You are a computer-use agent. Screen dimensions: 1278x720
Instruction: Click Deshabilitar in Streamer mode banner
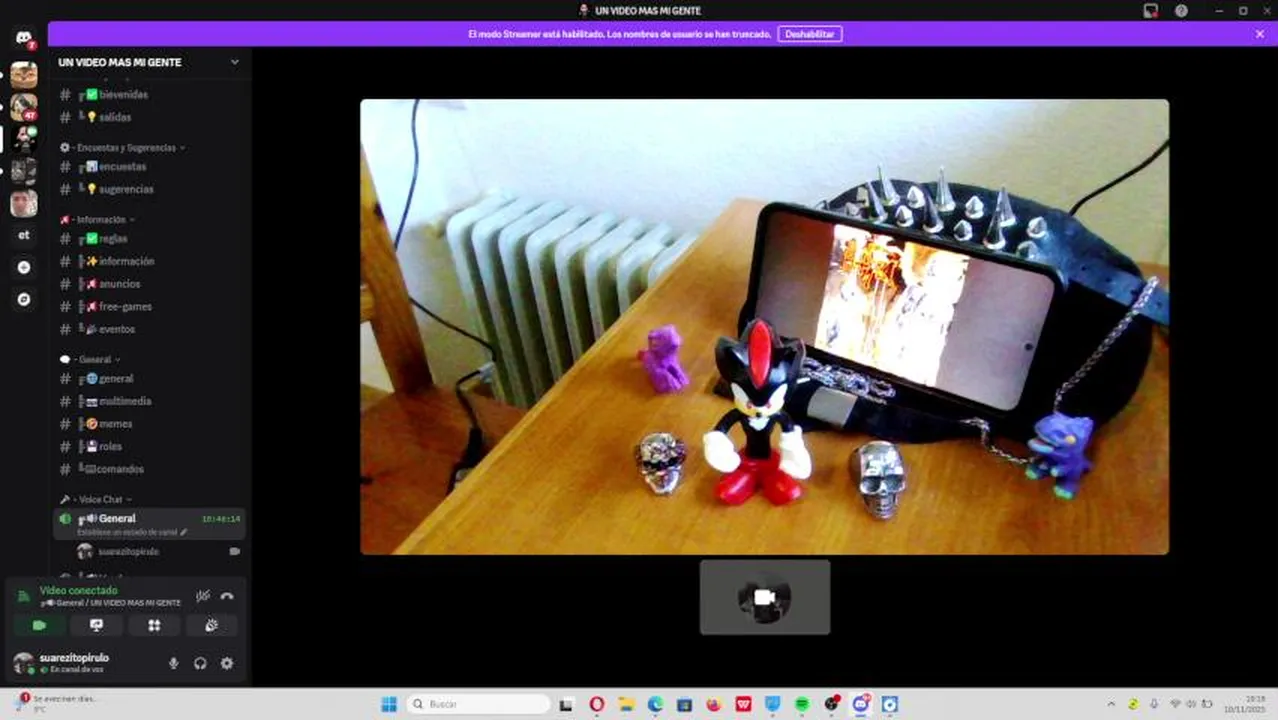pos(809,34)
